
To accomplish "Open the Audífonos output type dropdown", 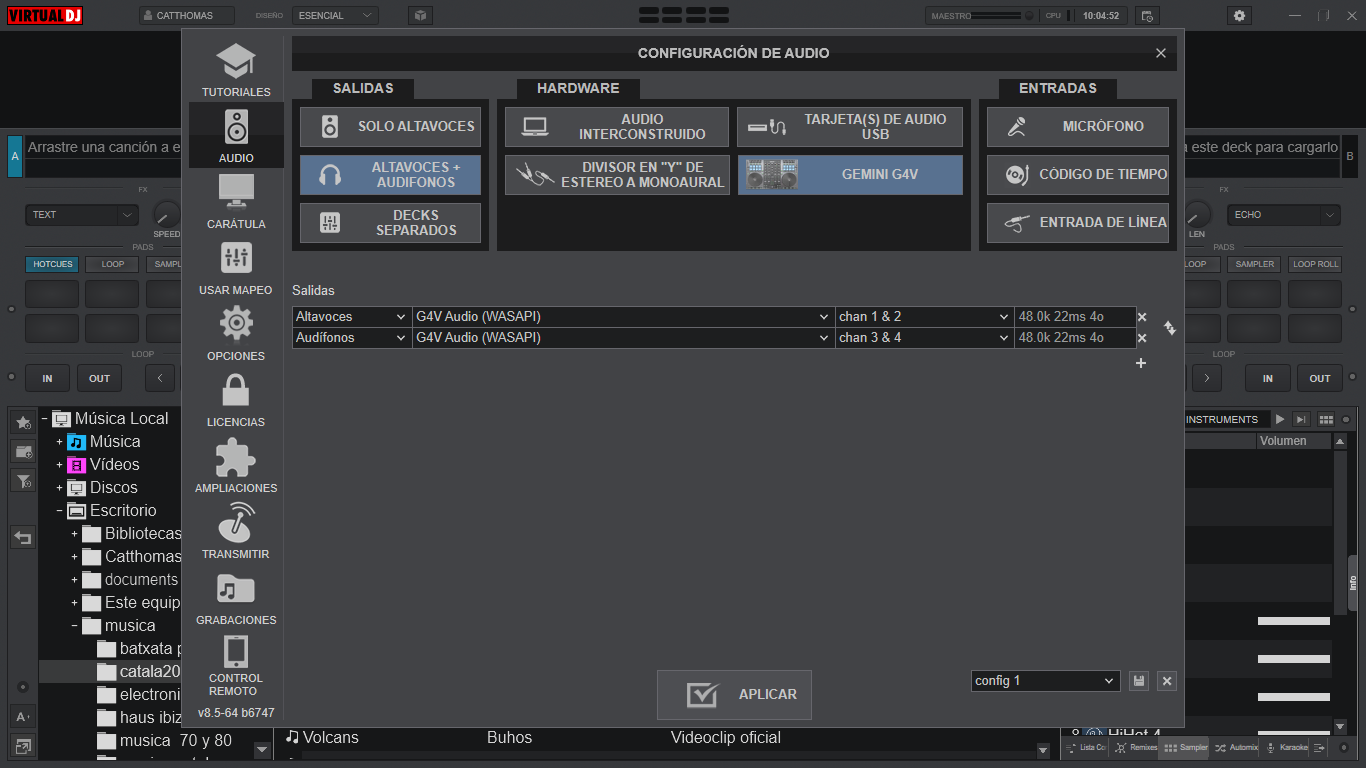I will click(352, 338).
